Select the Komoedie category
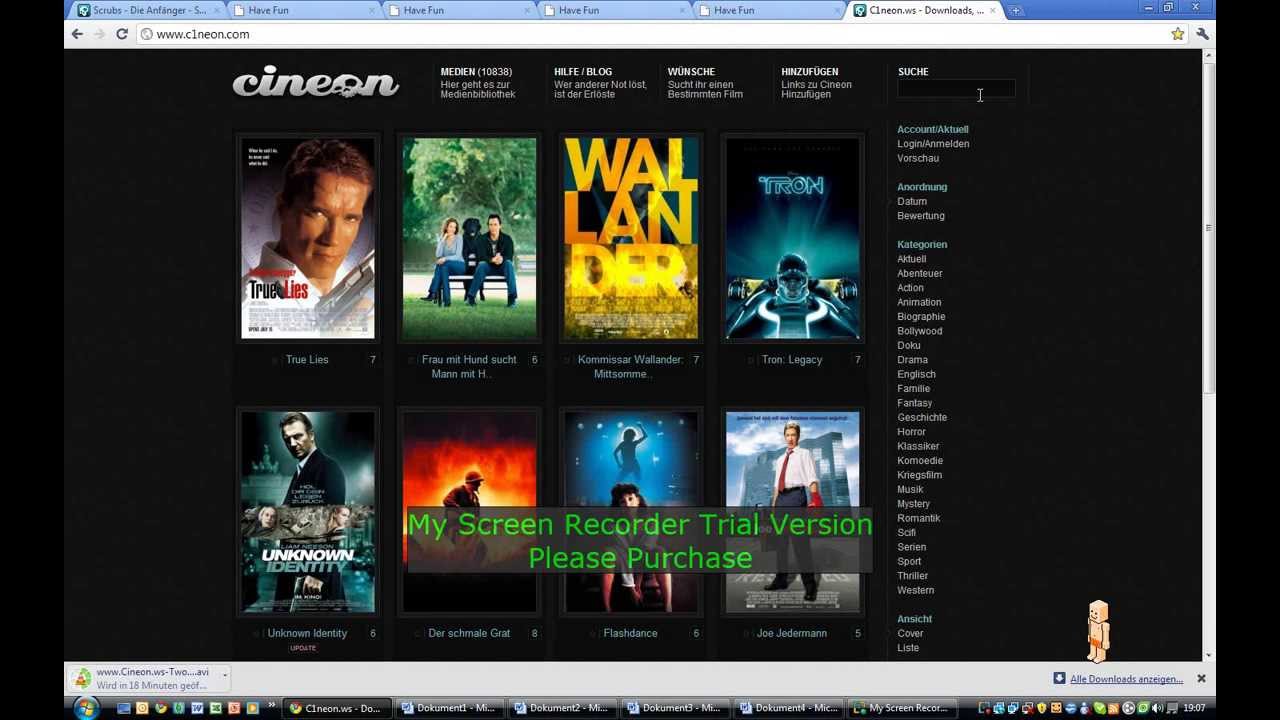1280x720 pixels. pos(920,461)
